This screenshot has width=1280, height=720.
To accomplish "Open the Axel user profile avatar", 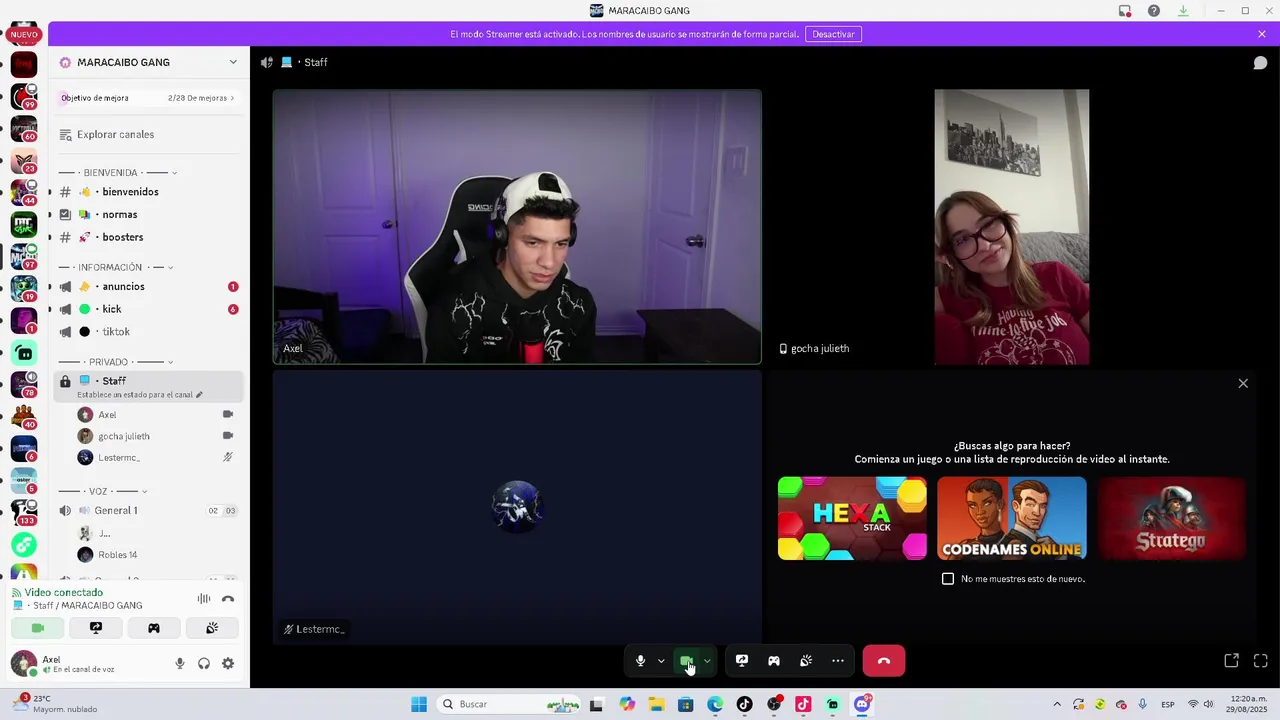I will [24, 663].
